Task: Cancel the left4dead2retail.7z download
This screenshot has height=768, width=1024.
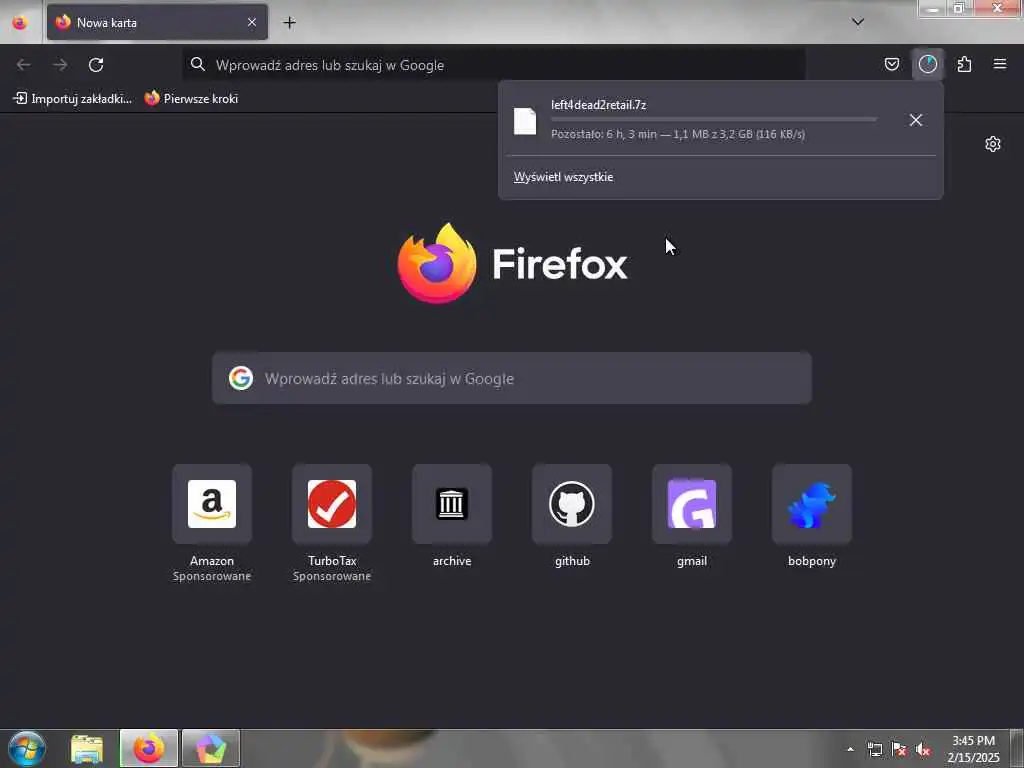Action: point(916,120)
